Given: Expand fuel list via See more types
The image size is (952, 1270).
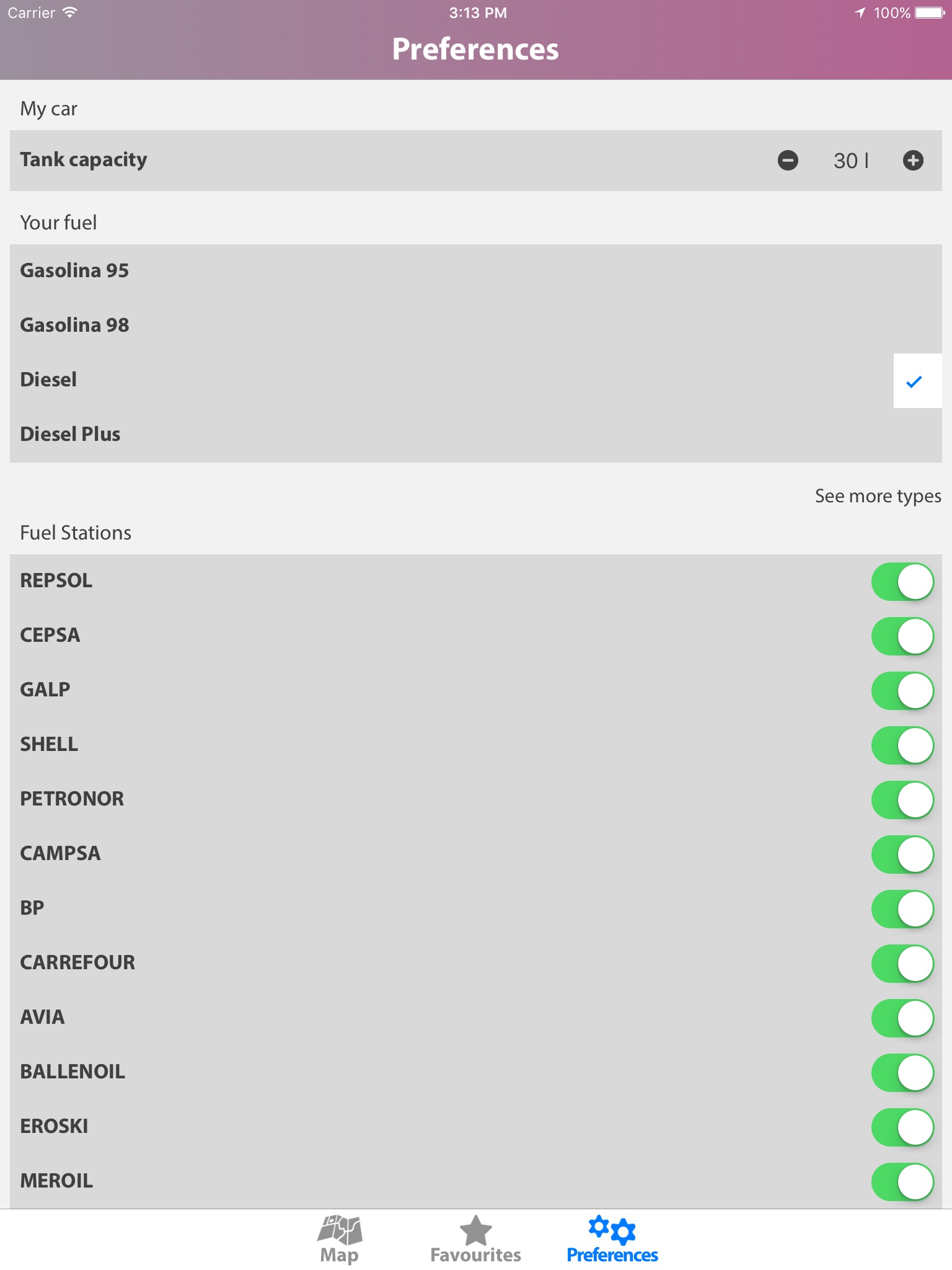Looking at the screenshot, I should (878, 496).
